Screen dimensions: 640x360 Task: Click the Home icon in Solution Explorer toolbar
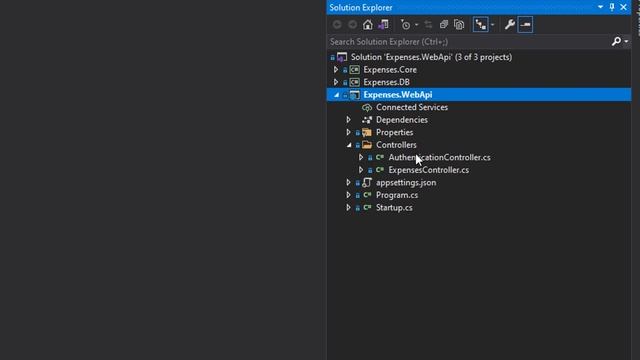pyautogui.click(x=368, y=25)
